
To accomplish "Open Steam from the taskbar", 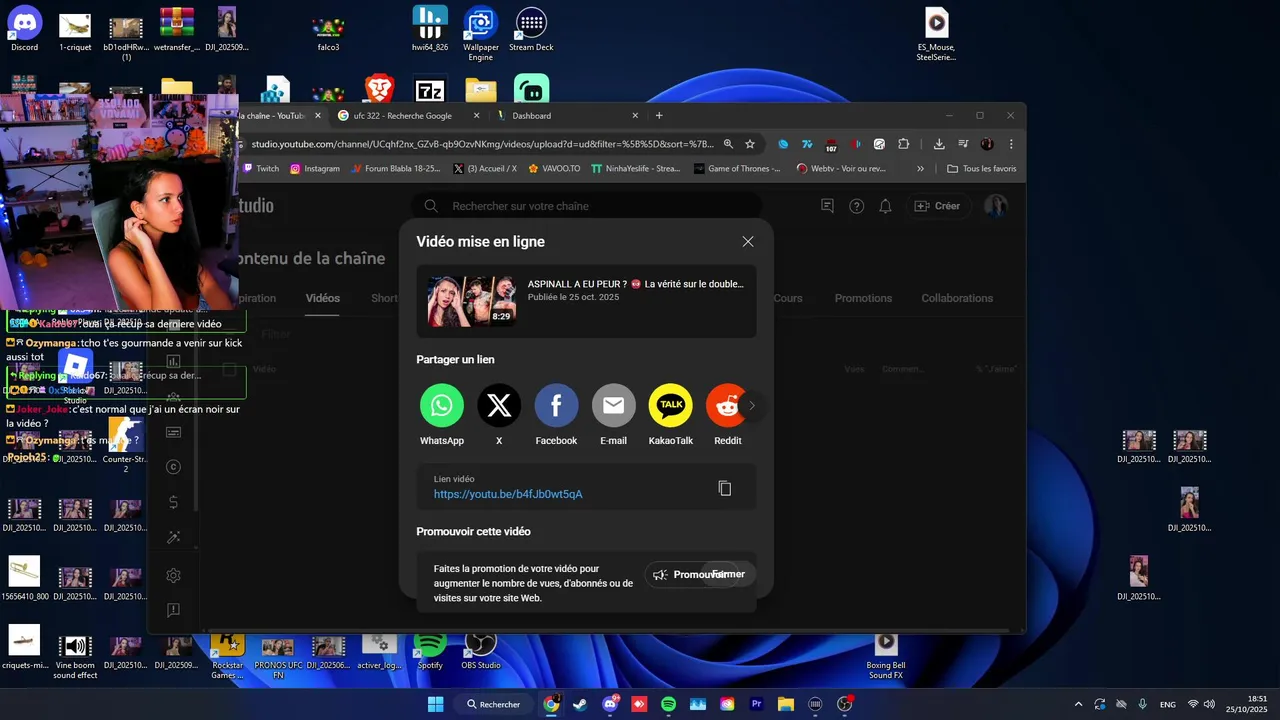I will [x=580, y=704].
